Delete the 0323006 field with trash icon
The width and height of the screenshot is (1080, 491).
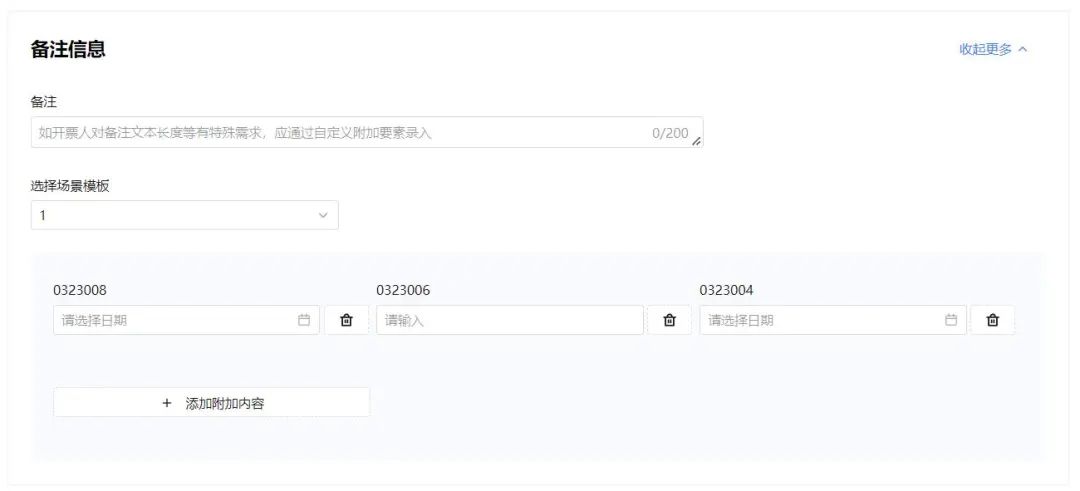[x=669, y=320]
